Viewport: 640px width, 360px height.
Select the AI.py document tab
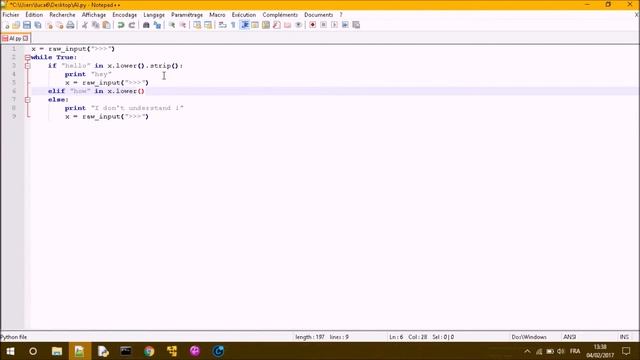pyautogui.click(x=15, y=38)
